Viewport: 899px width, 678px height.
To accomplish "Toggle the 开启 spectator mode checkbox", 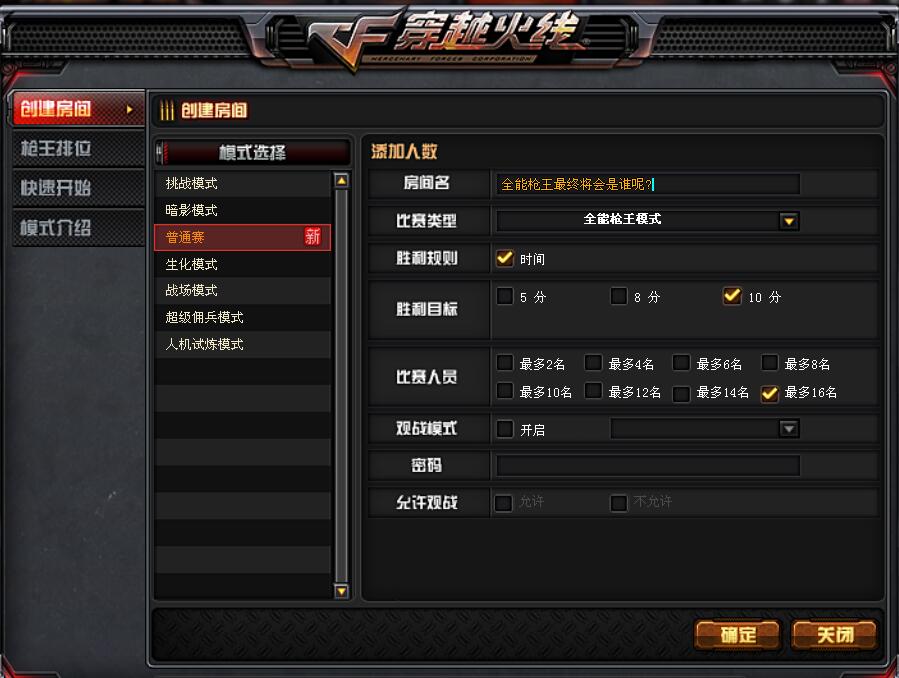I will tap(505, 429).
